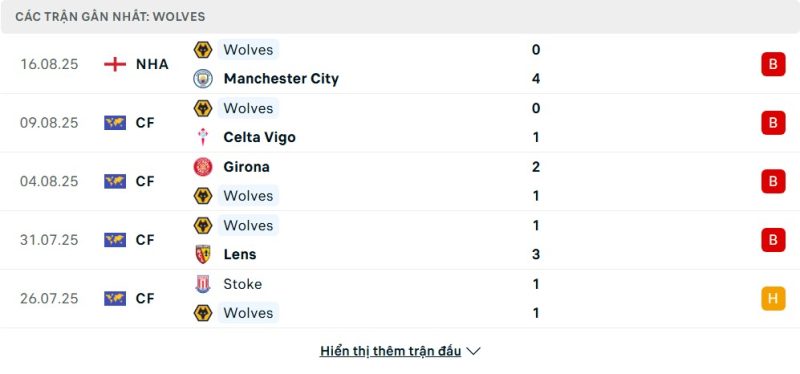Open the match dated 31.07.25
The image size is (800, 374).
pyautogui.click(x=400, y=240)
